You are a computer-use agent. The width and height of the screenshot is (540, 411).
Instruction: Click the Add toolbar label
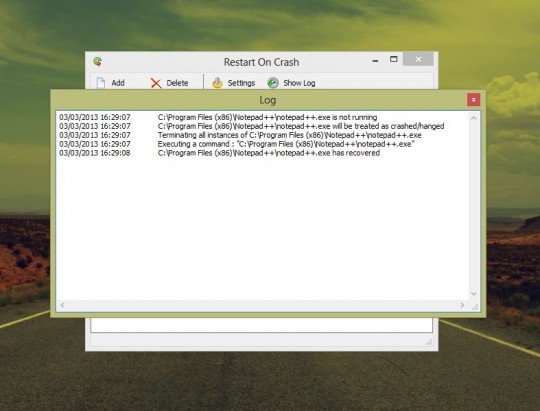coord(118,83)
